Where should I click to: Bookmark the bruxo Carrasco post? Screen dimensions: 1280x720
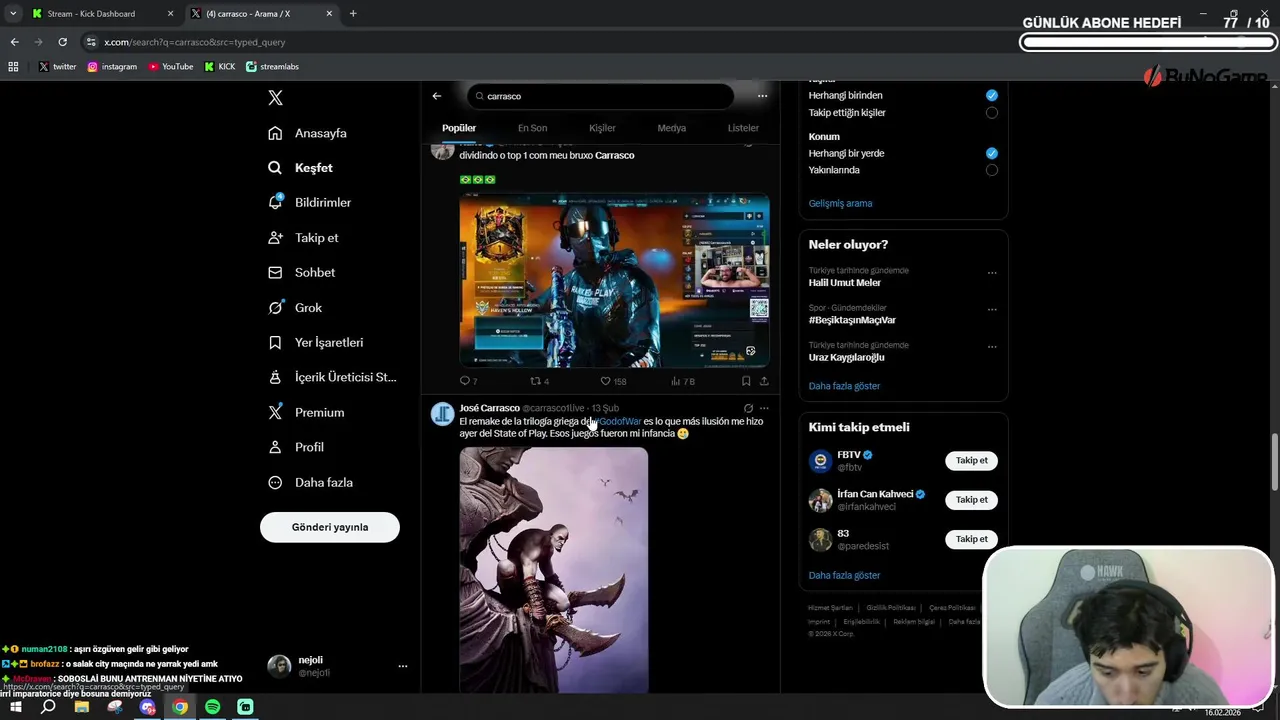pyautogui.click(x=746, y=381)
